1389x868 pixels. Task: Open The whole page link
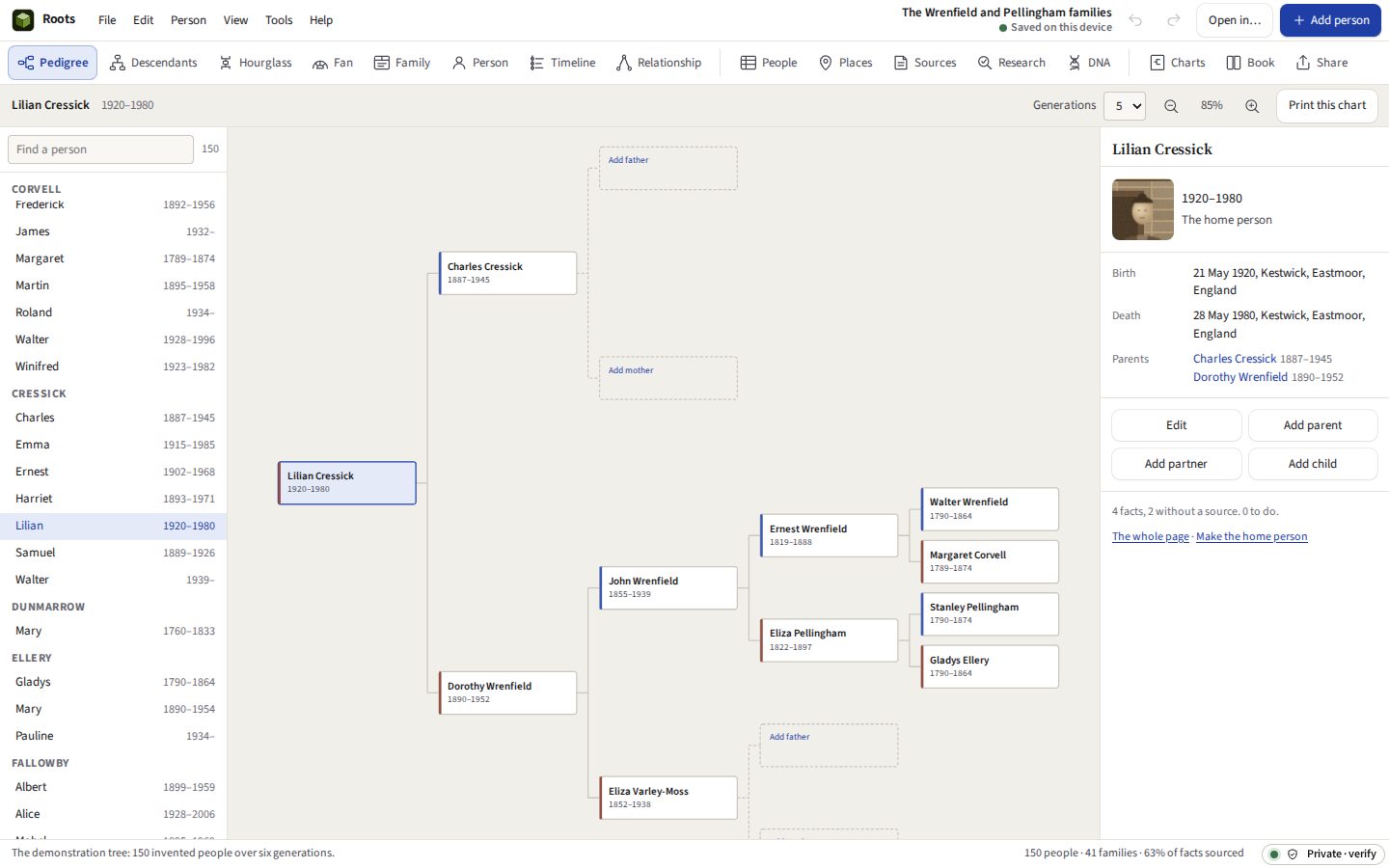tap(1151, 537)
